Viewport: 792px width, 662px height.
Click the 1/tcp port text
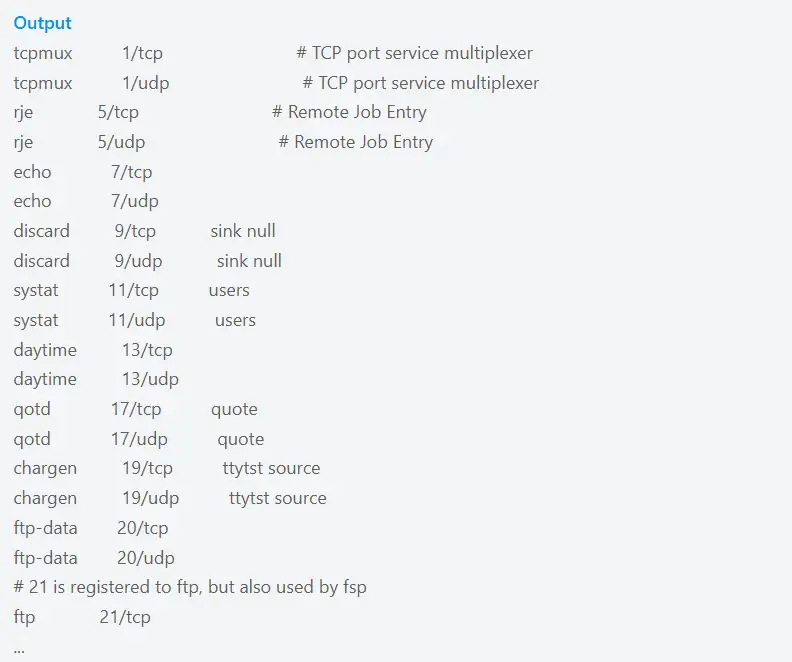tap(142, 53)
